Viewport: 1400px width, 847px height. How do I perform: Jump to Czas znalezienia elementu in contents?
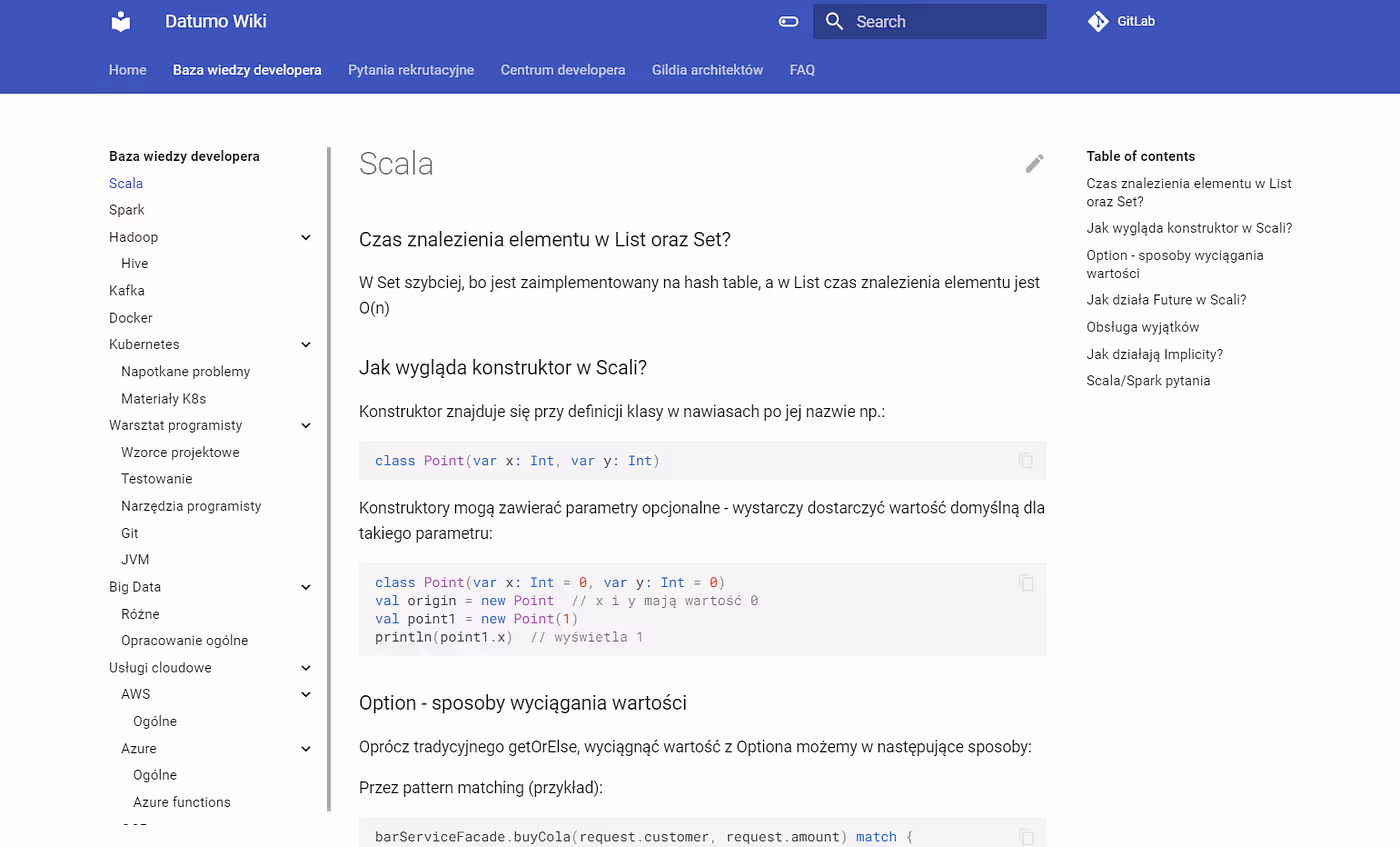coord(1189,192)
